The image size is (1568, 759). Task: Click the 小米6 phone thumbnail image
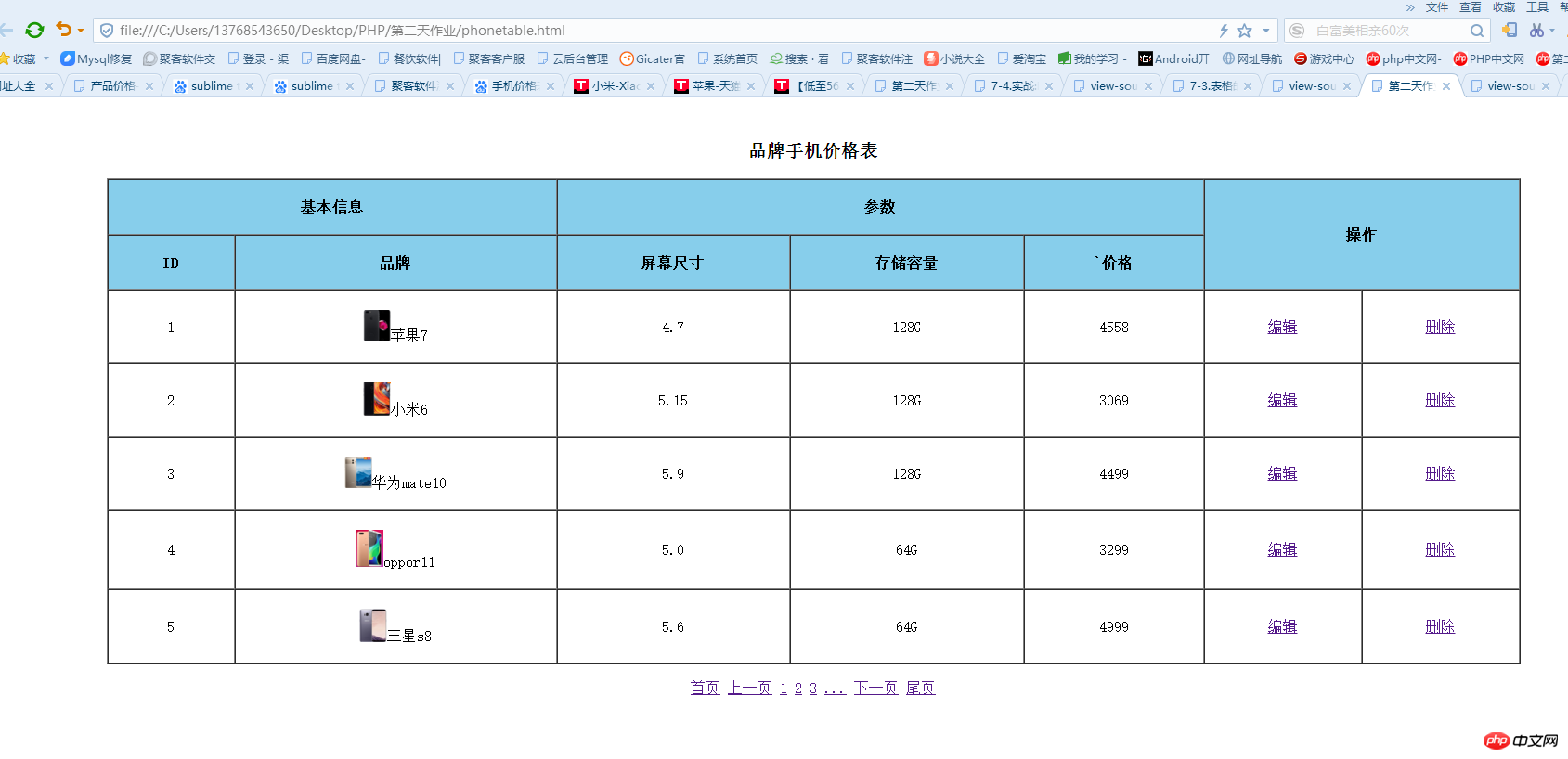point(377,399)
